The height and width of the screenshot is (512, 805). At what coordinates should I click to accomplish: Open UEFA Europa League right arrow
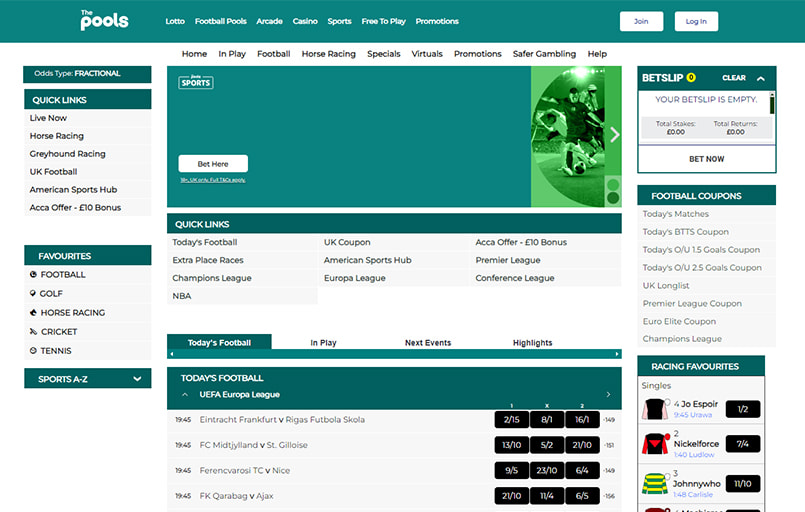608,394
